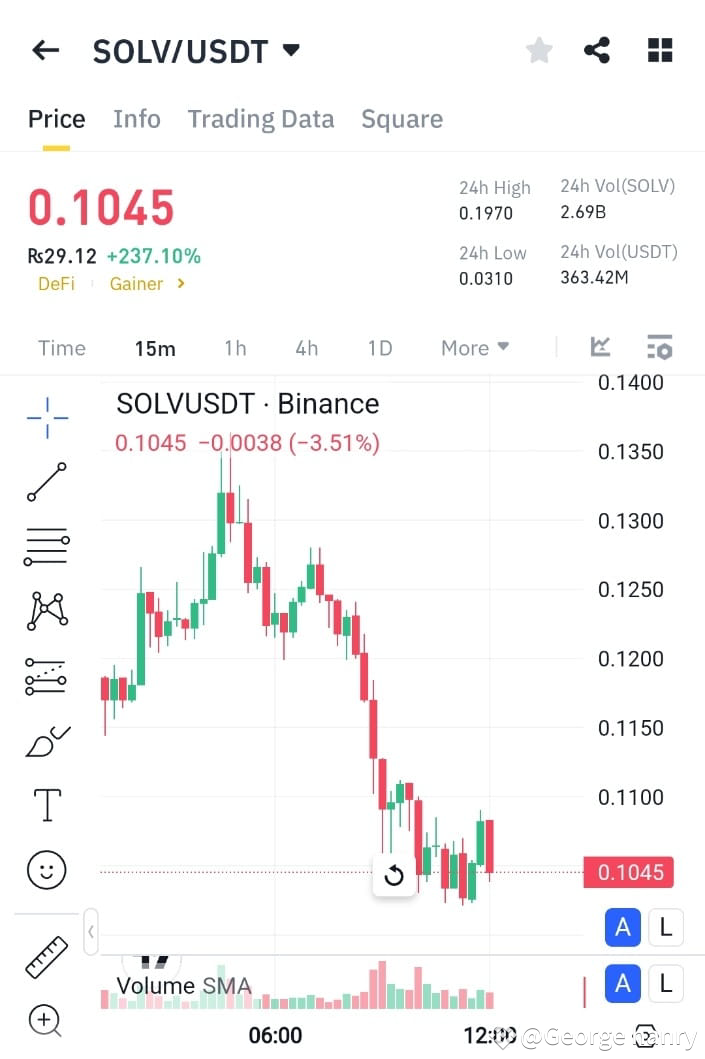The width and height of the screenshot is (705, 1059).
Task: Switch to the Trading Data tab
Action: pyautogui.click(x=260, y=118)
